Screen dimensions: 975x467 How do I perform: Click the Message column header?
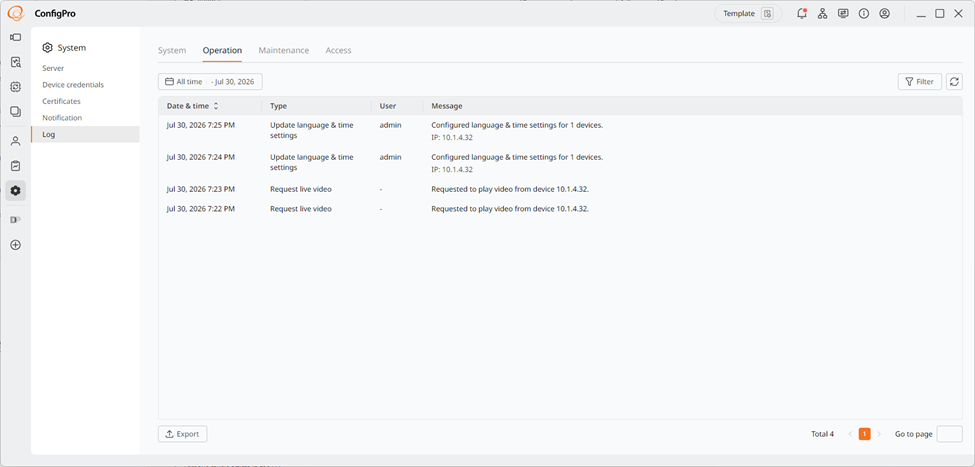point(446,106)
